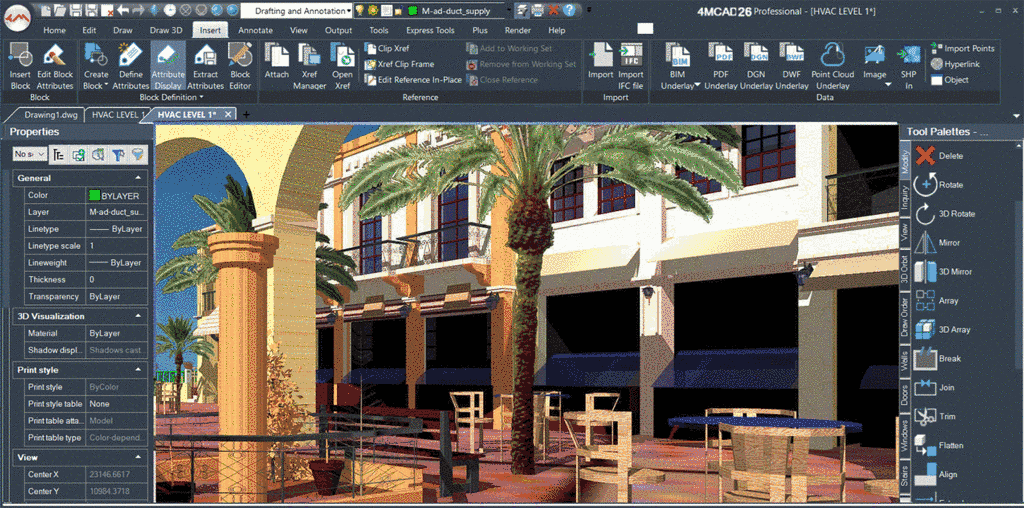
Task: Open the Drawing1.dwg document tab
Action: [50, 115]
